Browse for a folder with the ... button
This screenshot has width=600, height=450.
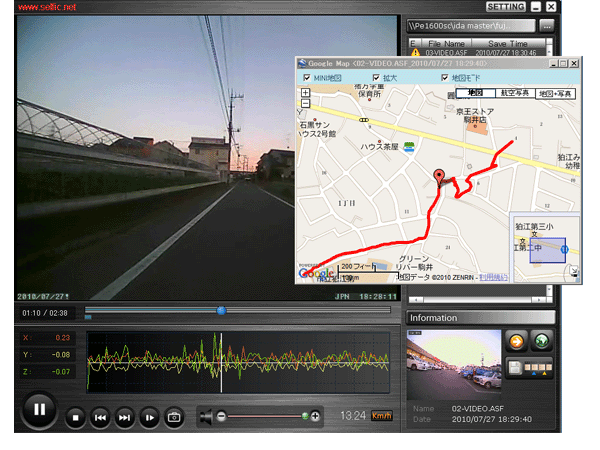point(547,26)
